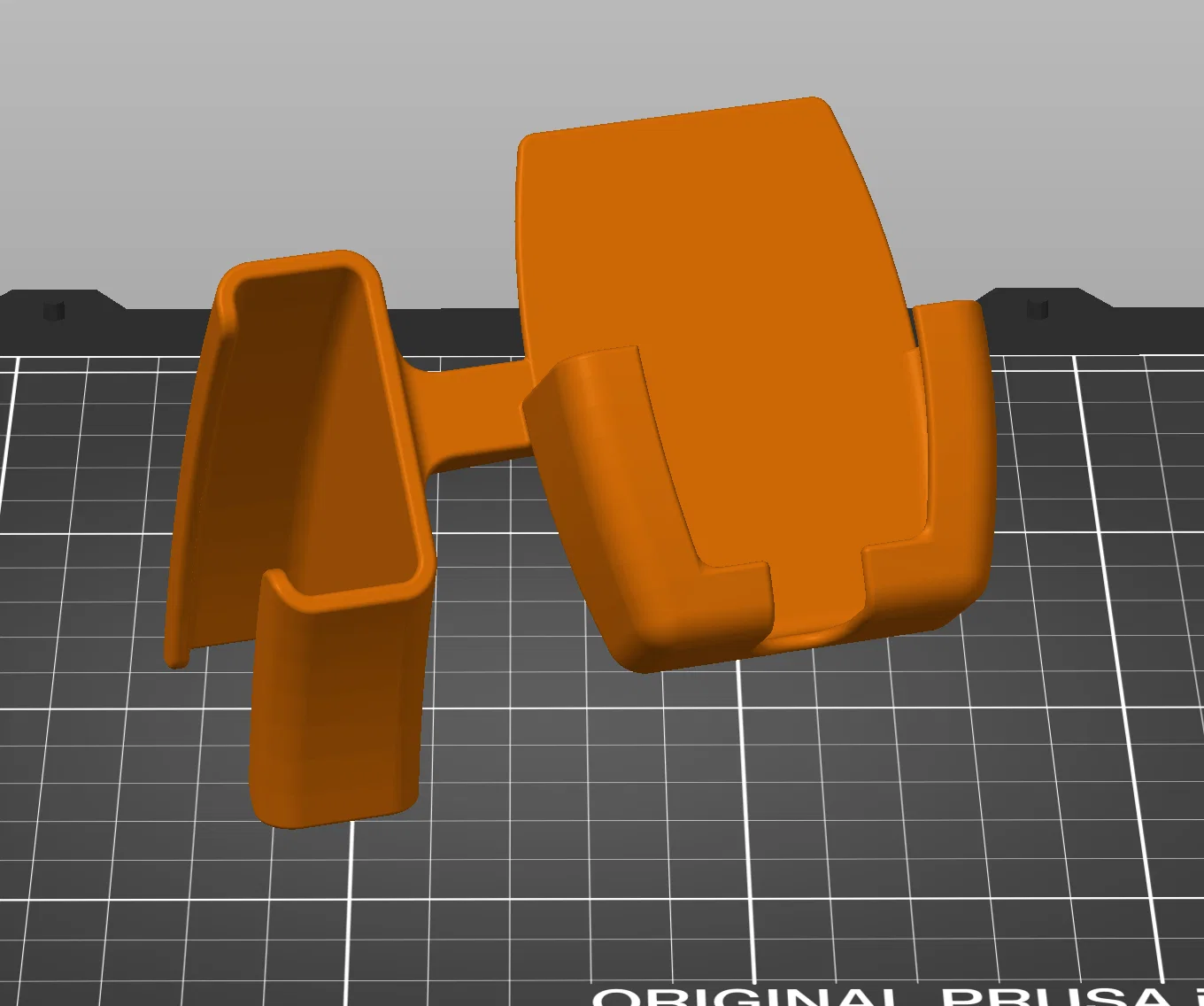This screenshot has height=1006, width=1204.
Task: Click the ORIGINAL PRUSA text on bed
Action: pos(896,995)
